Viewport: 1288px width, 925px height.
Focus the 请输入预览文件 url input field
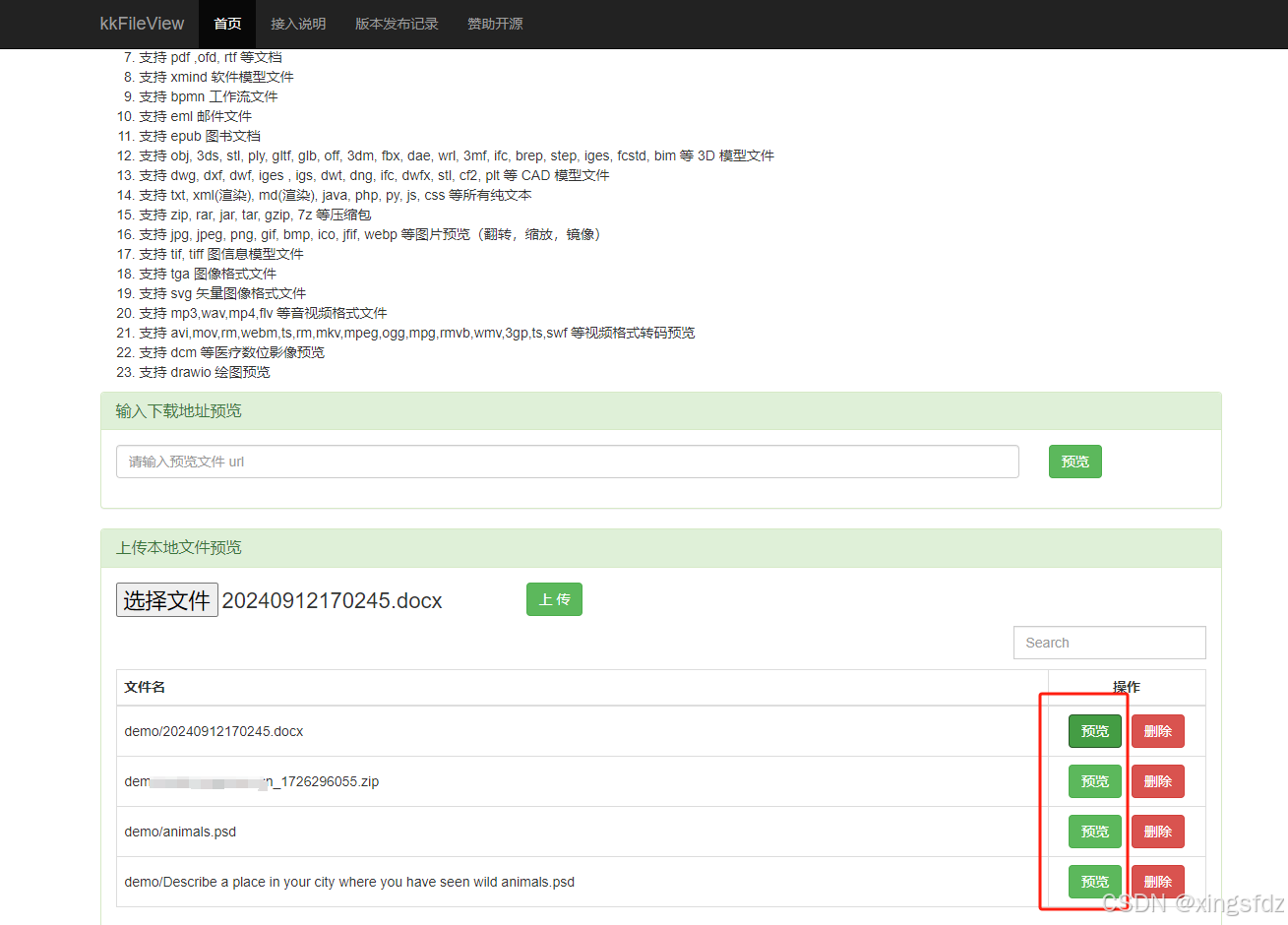tap(567, 462)
